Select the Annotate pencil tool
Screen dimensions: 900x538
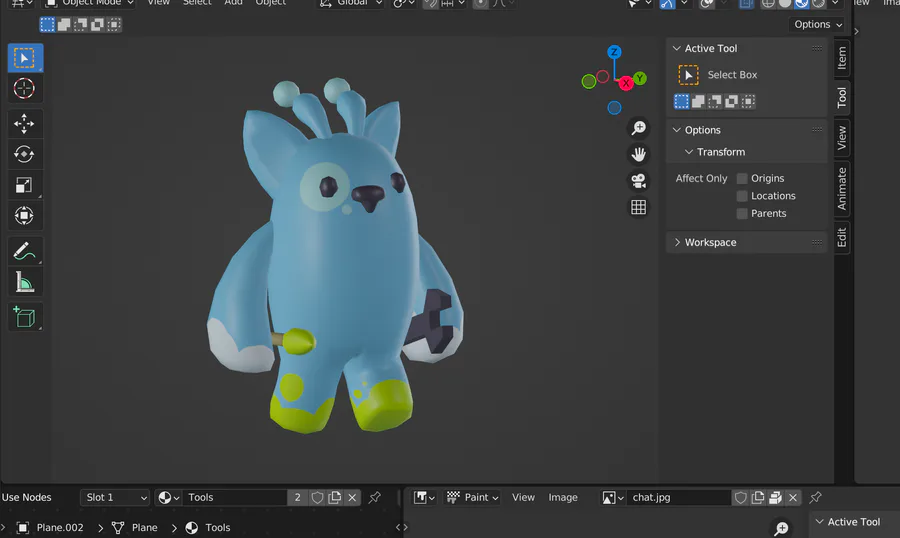coord(25,251)
